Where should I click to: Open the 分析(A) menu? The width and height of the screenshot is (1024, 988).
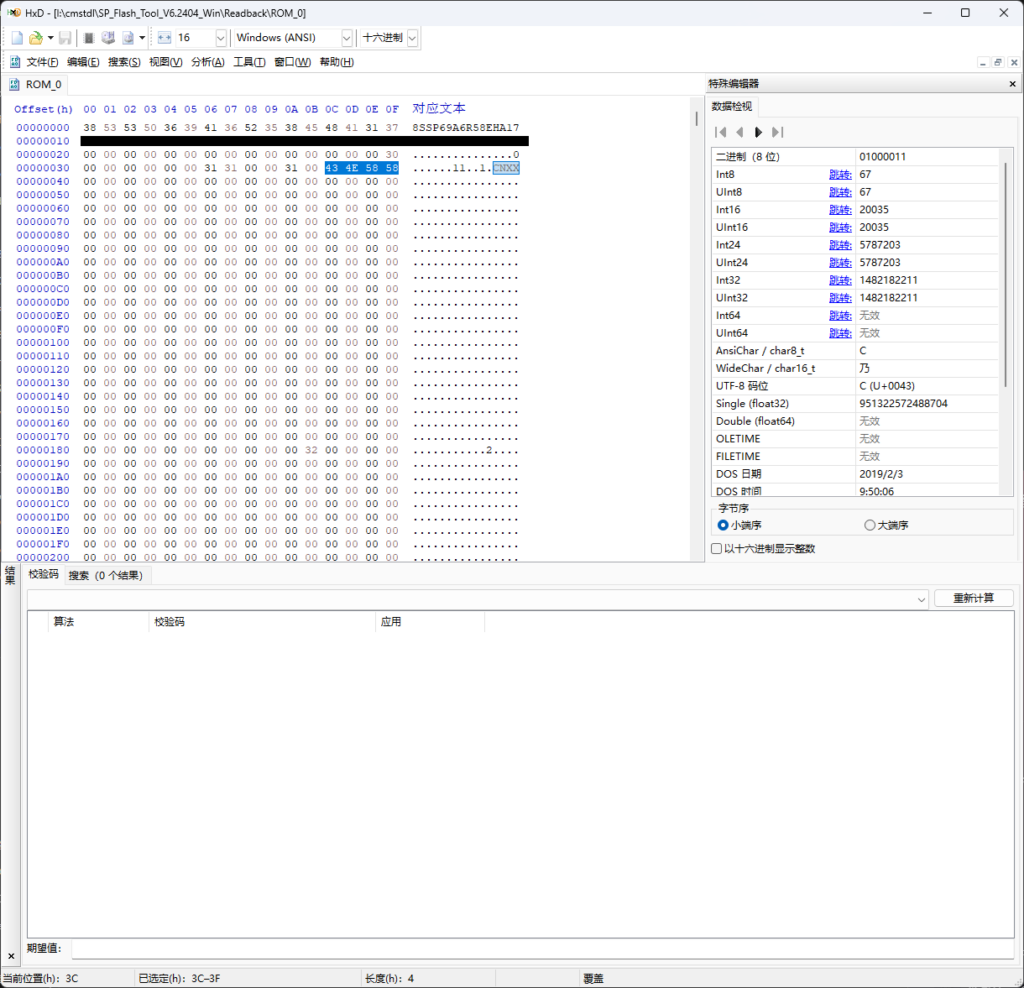[x=207, y=62]
